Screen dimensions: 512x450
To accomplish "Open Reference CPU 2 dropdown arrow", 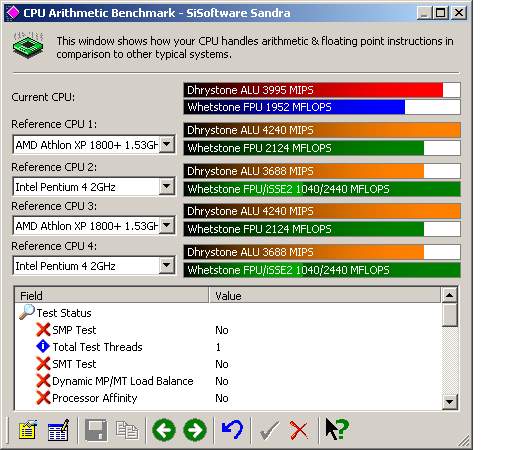I will click(166, 186).
